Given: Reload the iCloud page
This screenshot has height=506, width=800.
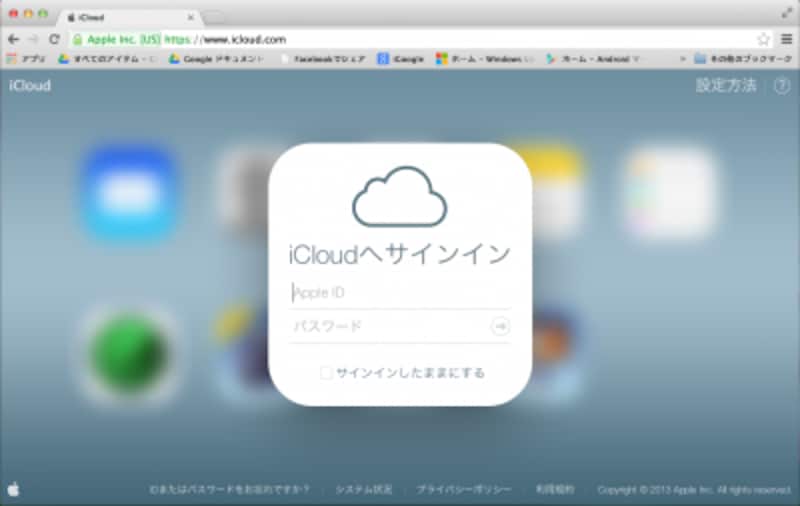Looking at the screenshot, I should click(x=54, y=39).
